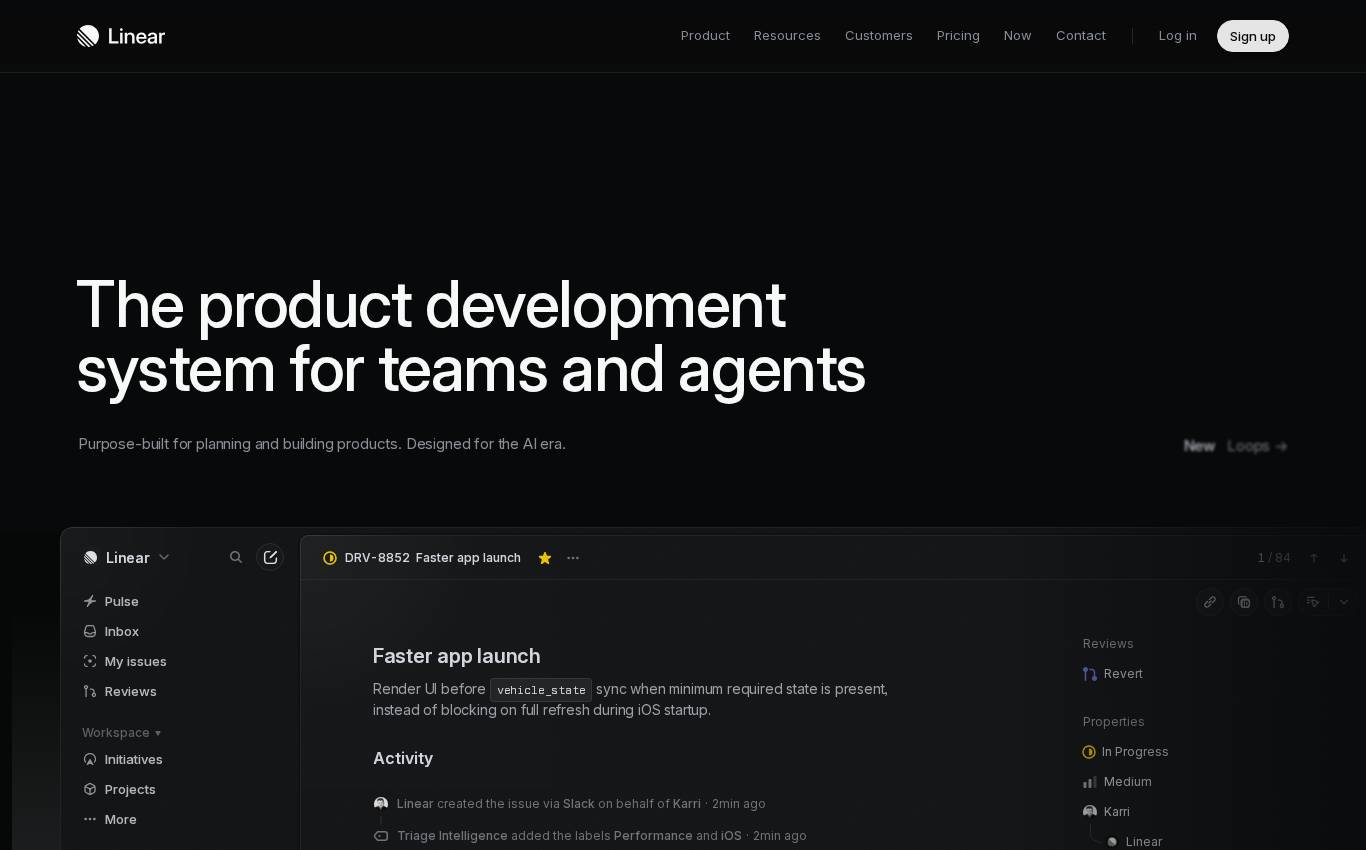Screen dimensions: 1366x850
Task: Toggle the favorite star on the issue
Action: coord(545,558)
